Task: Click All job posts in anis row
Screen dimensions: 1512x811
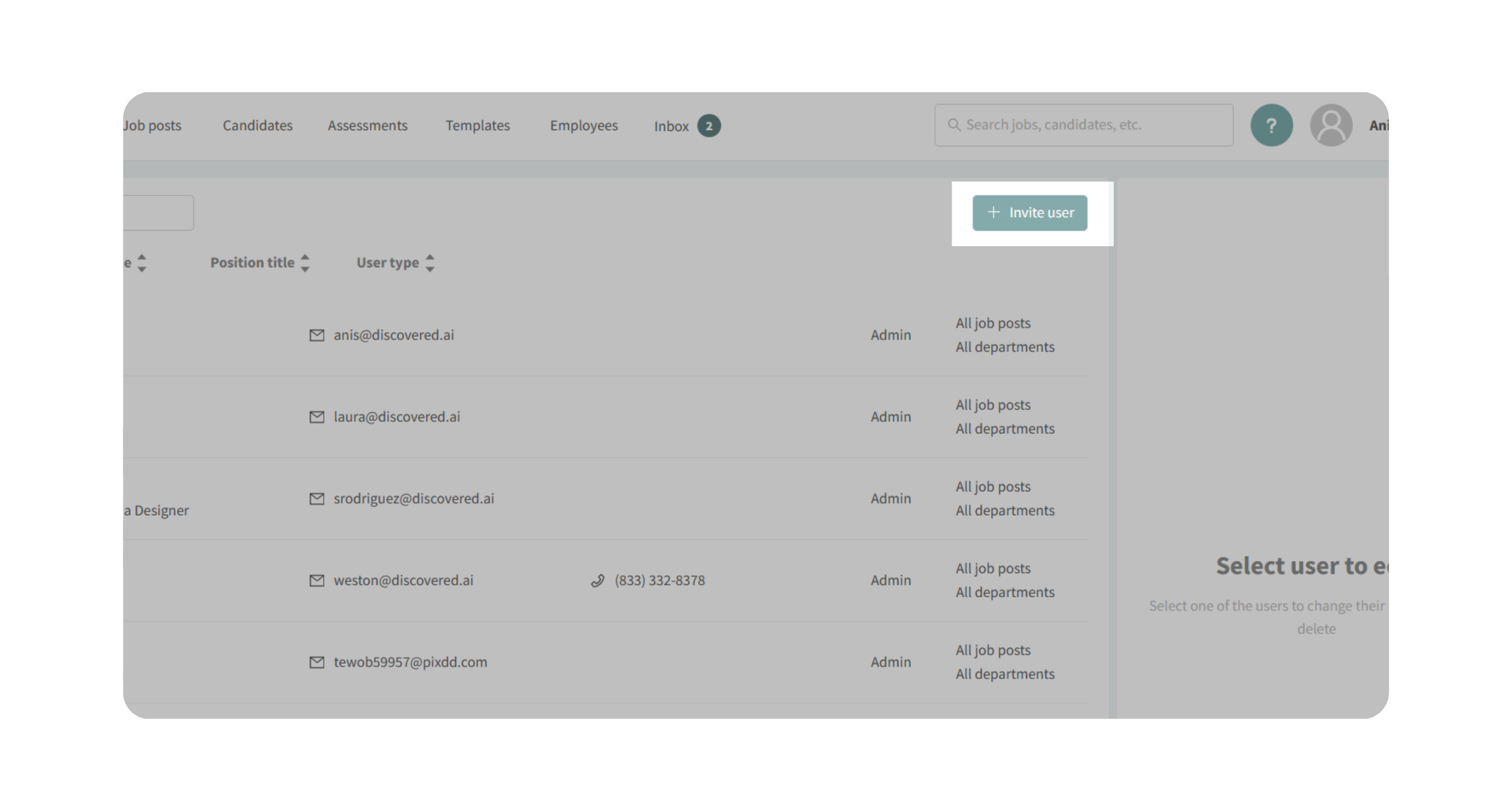Action: 992,324
